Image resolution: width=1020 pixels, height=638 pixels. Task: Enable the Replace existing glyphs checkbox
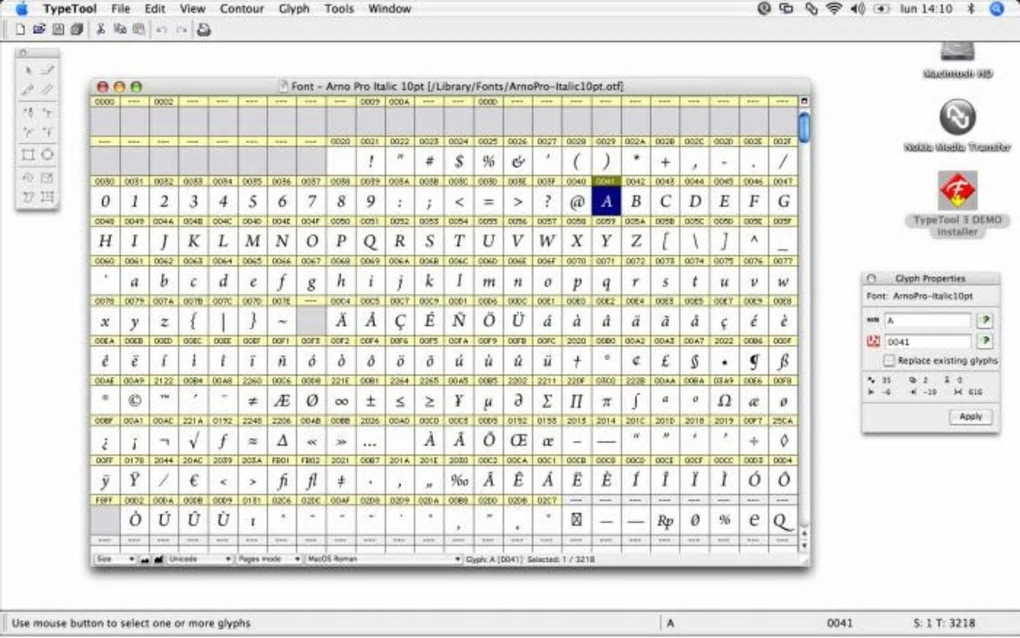(x=889, y=360)
